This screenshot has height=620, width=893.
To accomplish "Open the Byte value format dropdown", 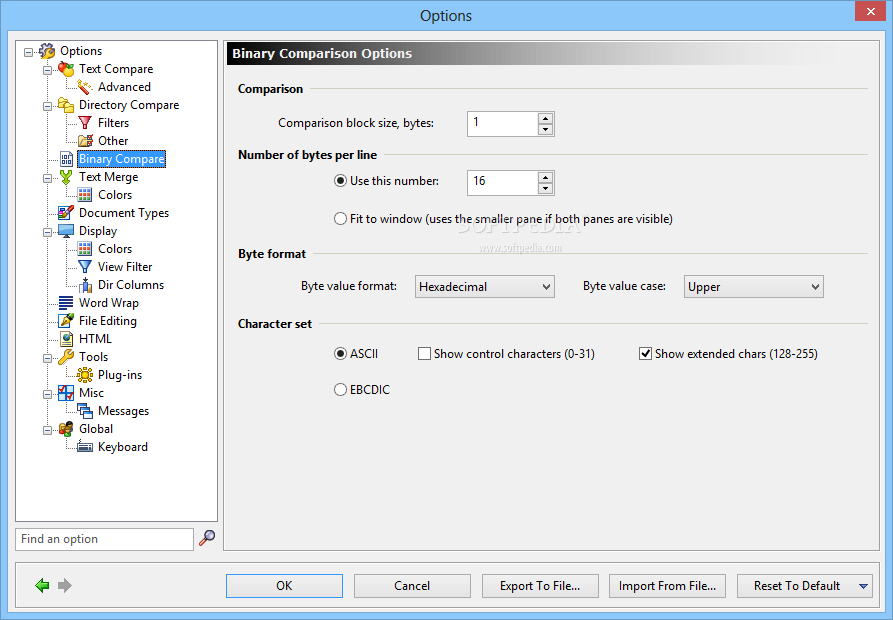I will point(485,286).
